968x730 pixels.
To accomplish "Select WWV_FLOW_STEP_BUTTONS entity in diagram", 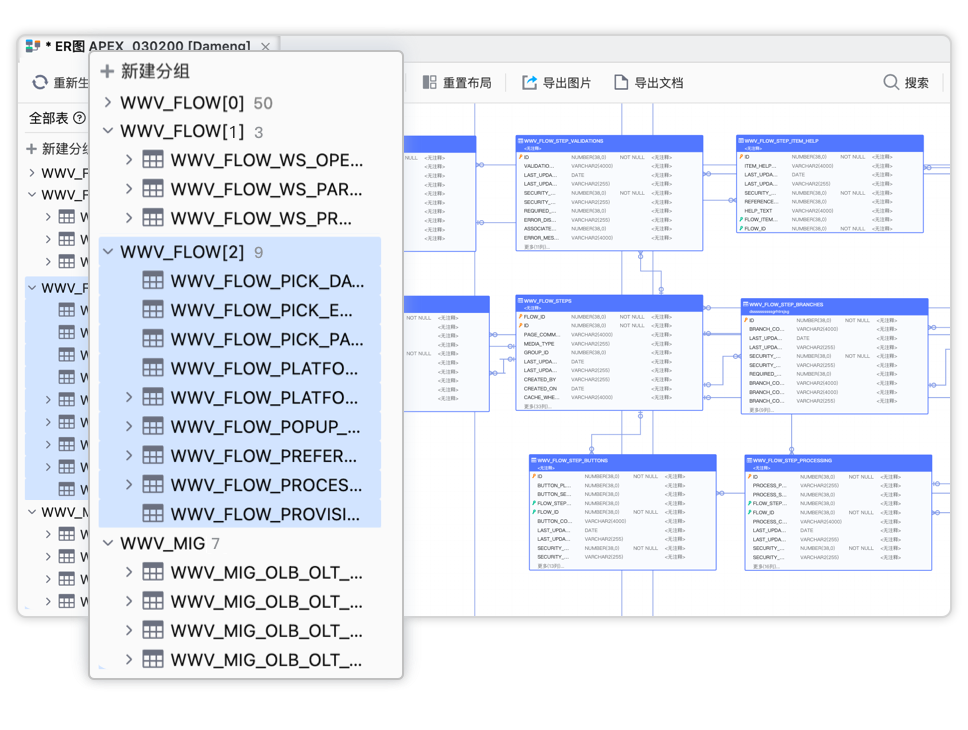I will click(x=623, y=513).
